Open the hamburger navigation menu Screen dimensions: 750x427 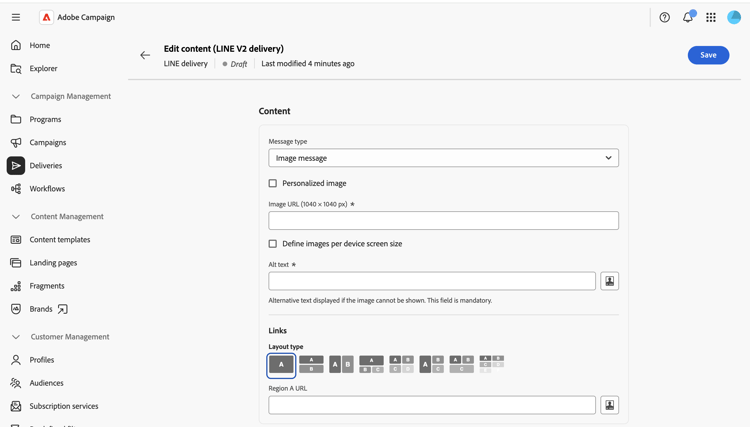pos(16,17)
